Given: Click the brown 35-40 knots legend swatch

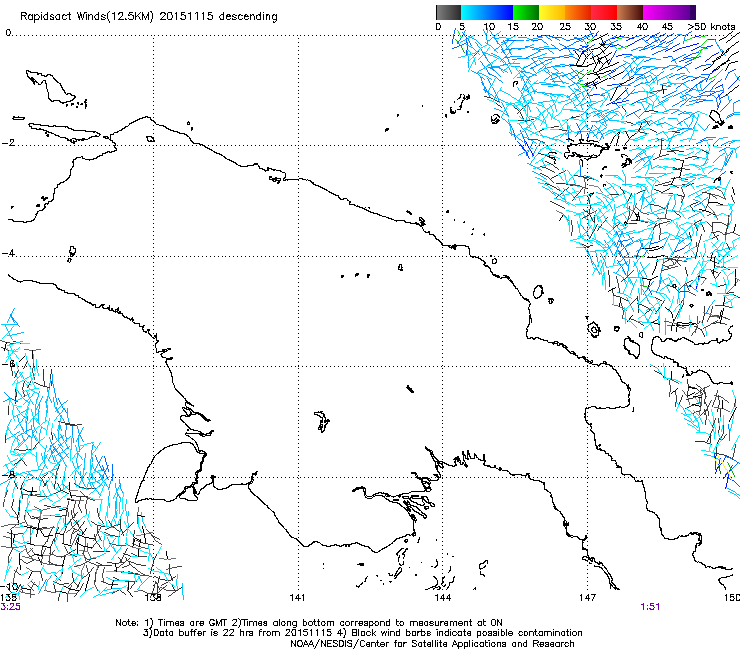Looking at the screenshot, I should pyautogui.click(x=630, y=12).
